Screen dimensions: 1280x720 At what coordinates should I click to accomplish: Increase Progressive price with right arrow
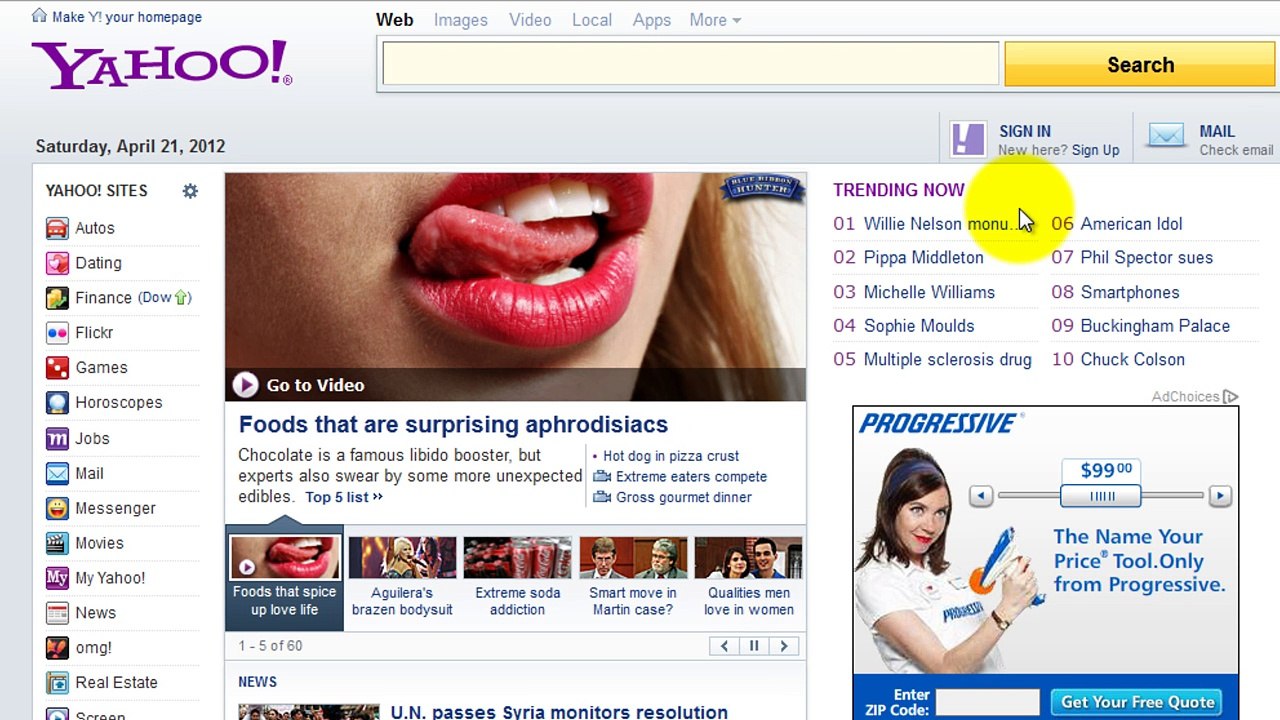[1220, 496]
